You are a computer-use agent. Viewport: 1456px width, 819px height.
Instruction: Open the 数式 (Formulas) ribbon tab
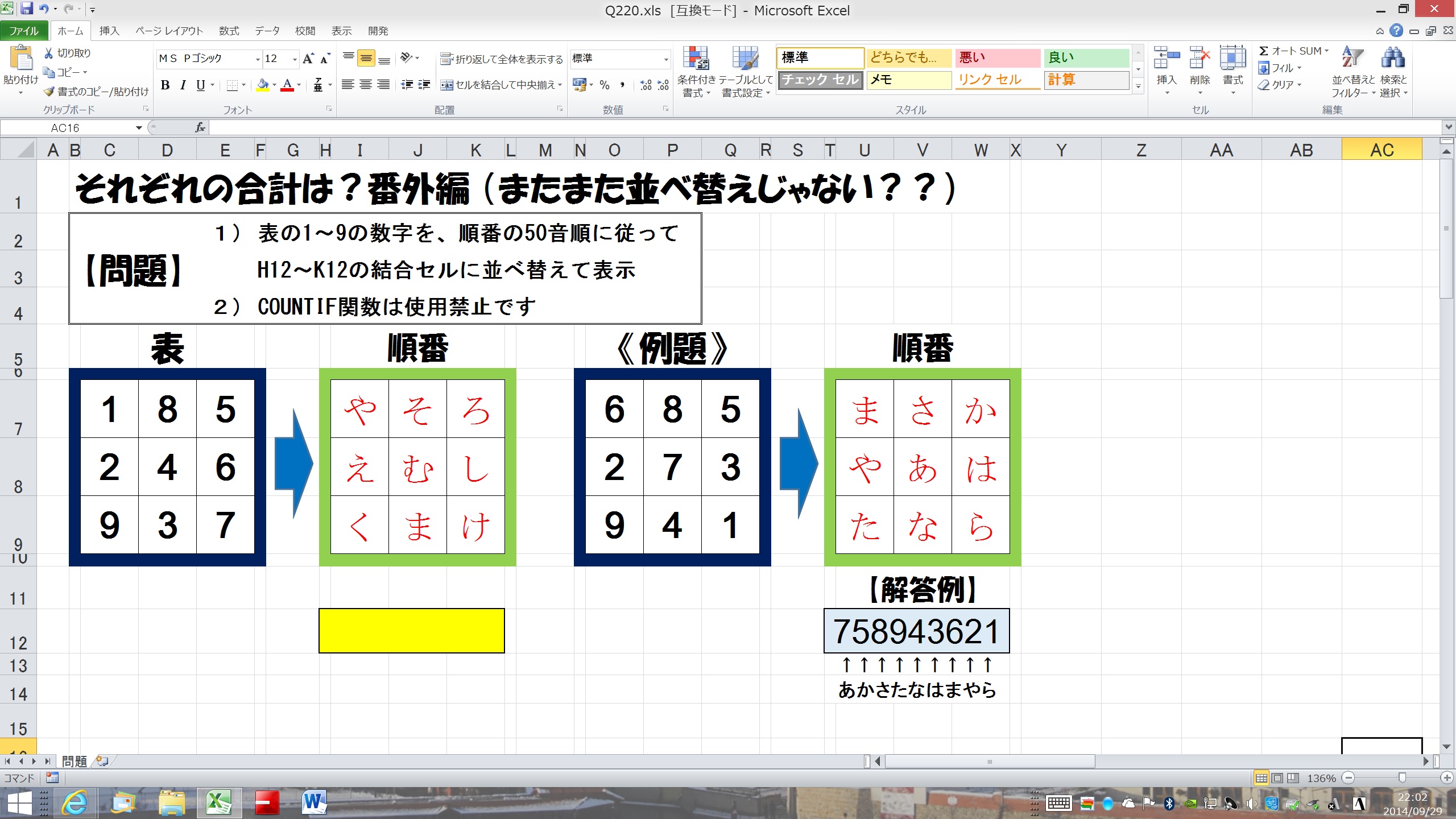tap(229, 31)
